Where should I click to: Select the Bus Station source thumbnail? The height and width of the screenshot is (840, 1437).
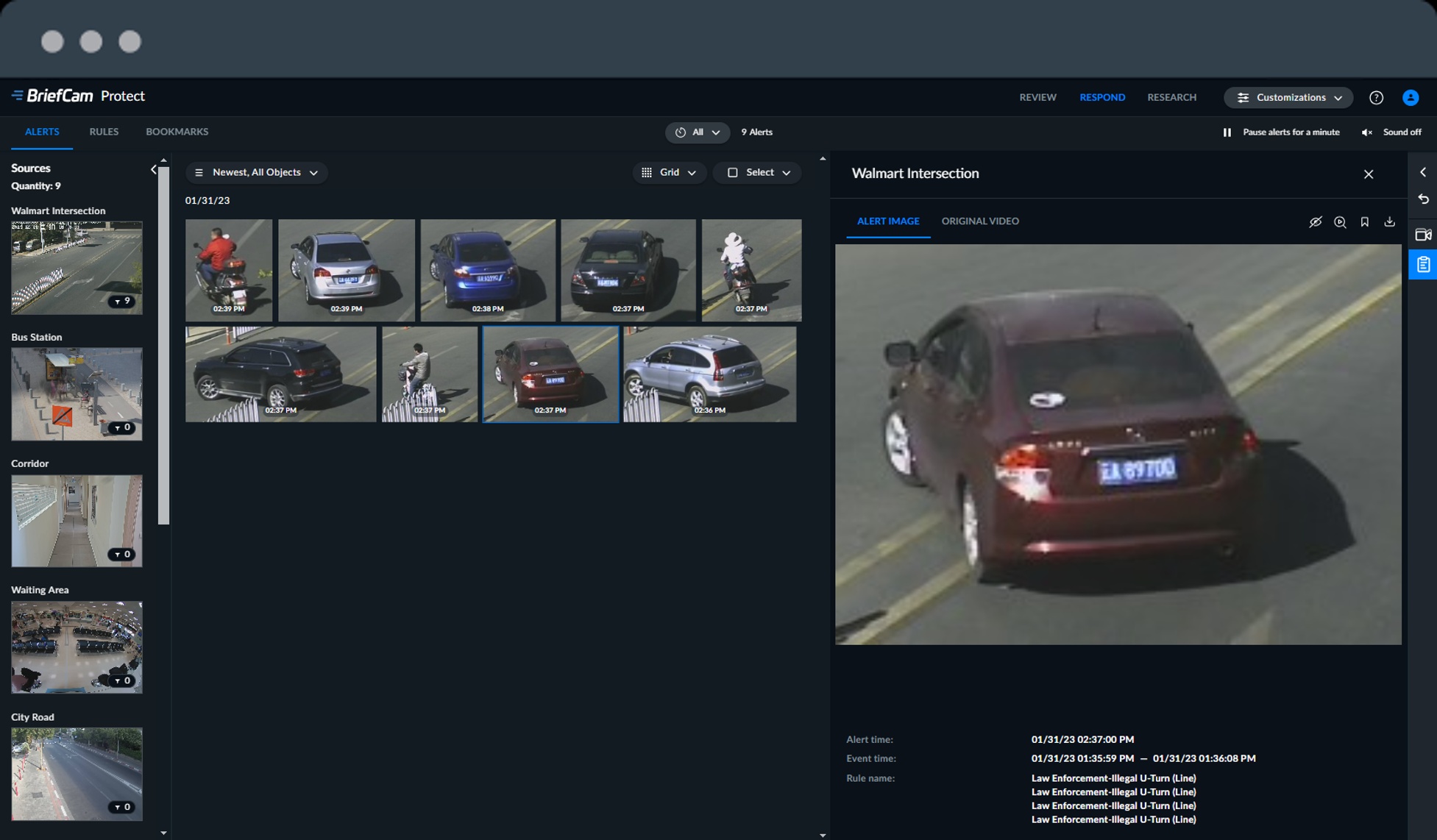tap(77, 394)
